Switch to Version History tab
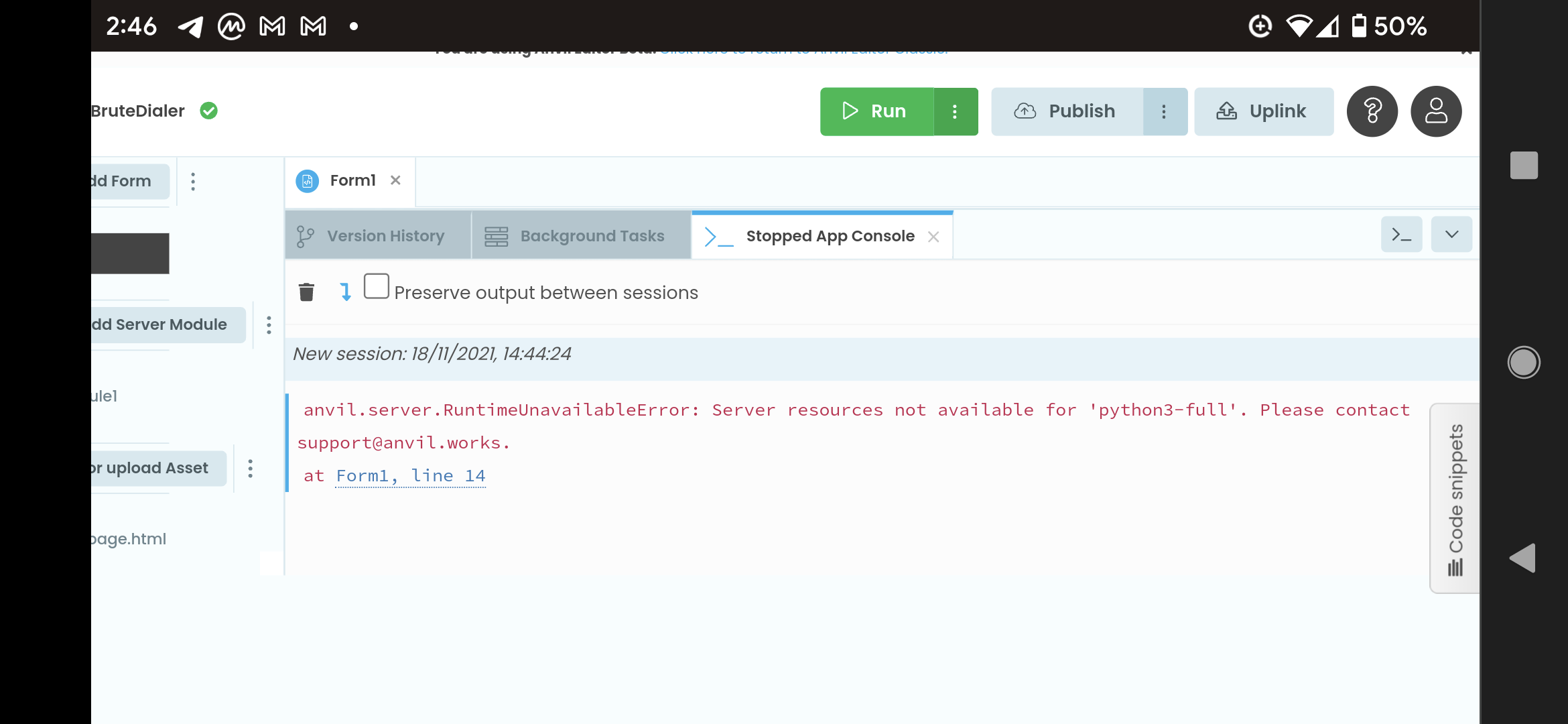The height and width of the screenshot is (724, 1568). 379,236
